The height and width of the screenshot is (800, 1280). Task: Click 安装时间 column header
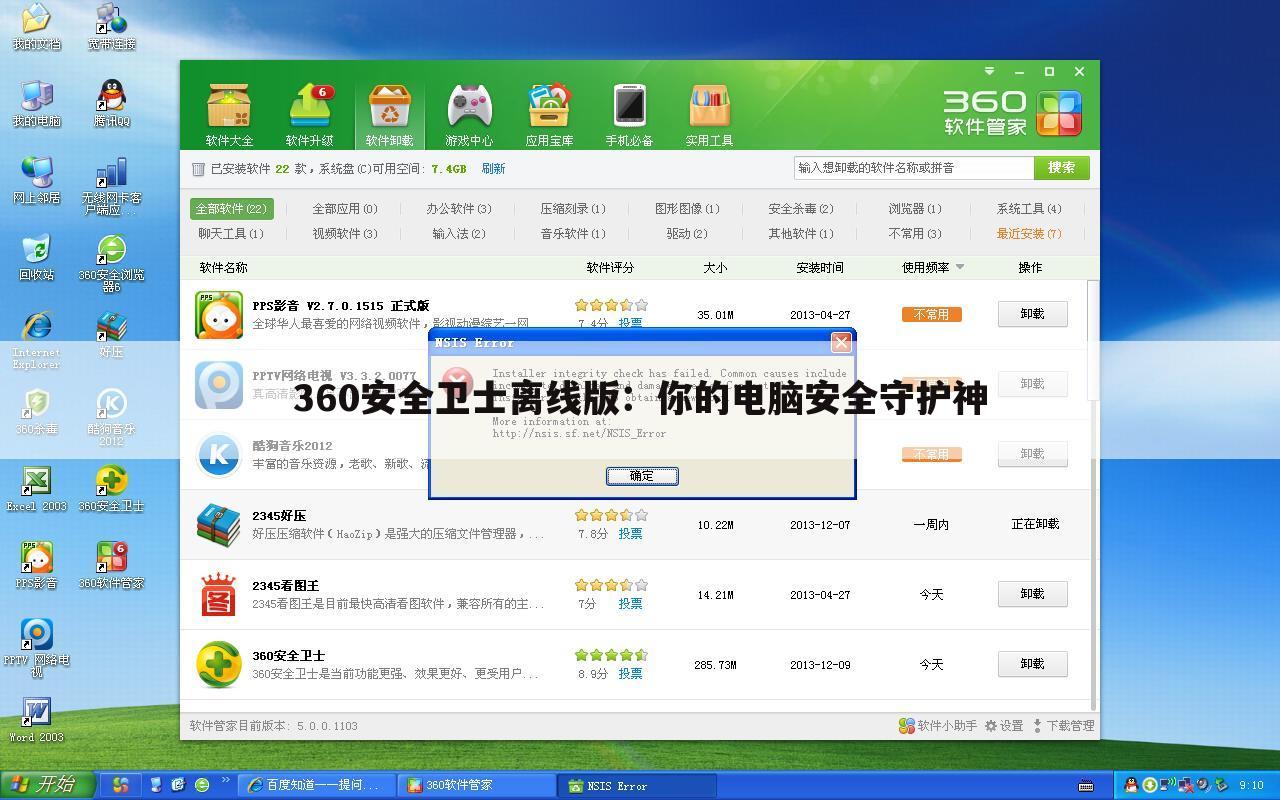(x=820, y=268)
